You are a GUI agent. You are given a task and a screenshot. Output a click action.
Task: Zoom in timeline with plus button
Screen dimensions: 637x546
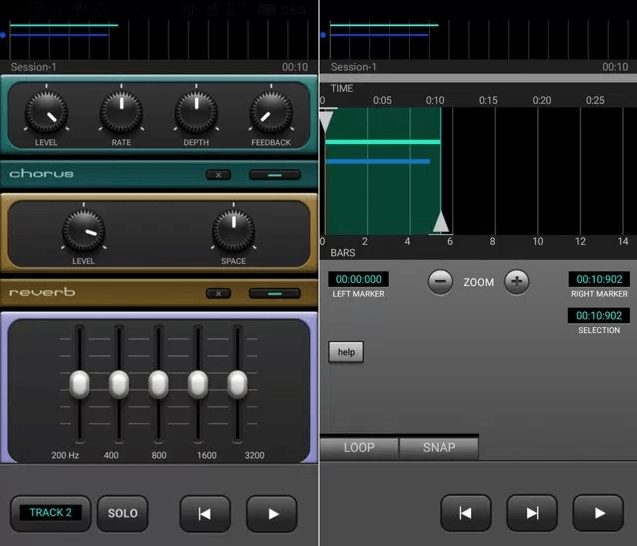pos(516,282)
